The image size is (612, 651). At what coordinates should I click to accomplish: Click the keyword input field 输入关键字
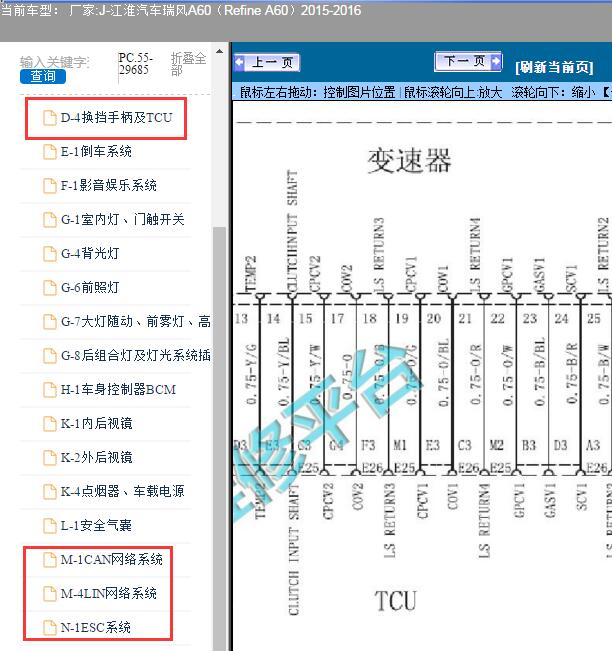click(x=55, y=62)
